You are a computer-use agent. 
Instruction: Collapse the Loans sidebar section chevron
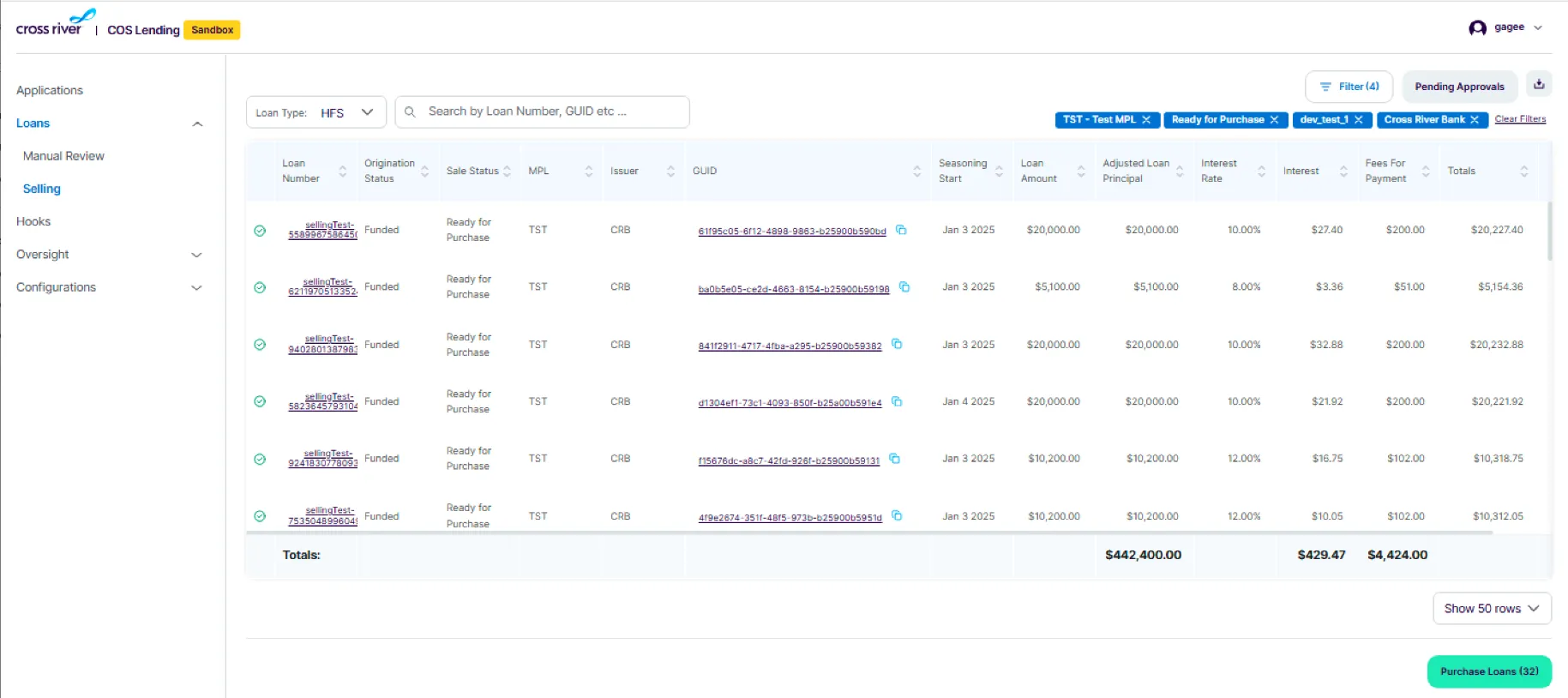coord(197,123)
